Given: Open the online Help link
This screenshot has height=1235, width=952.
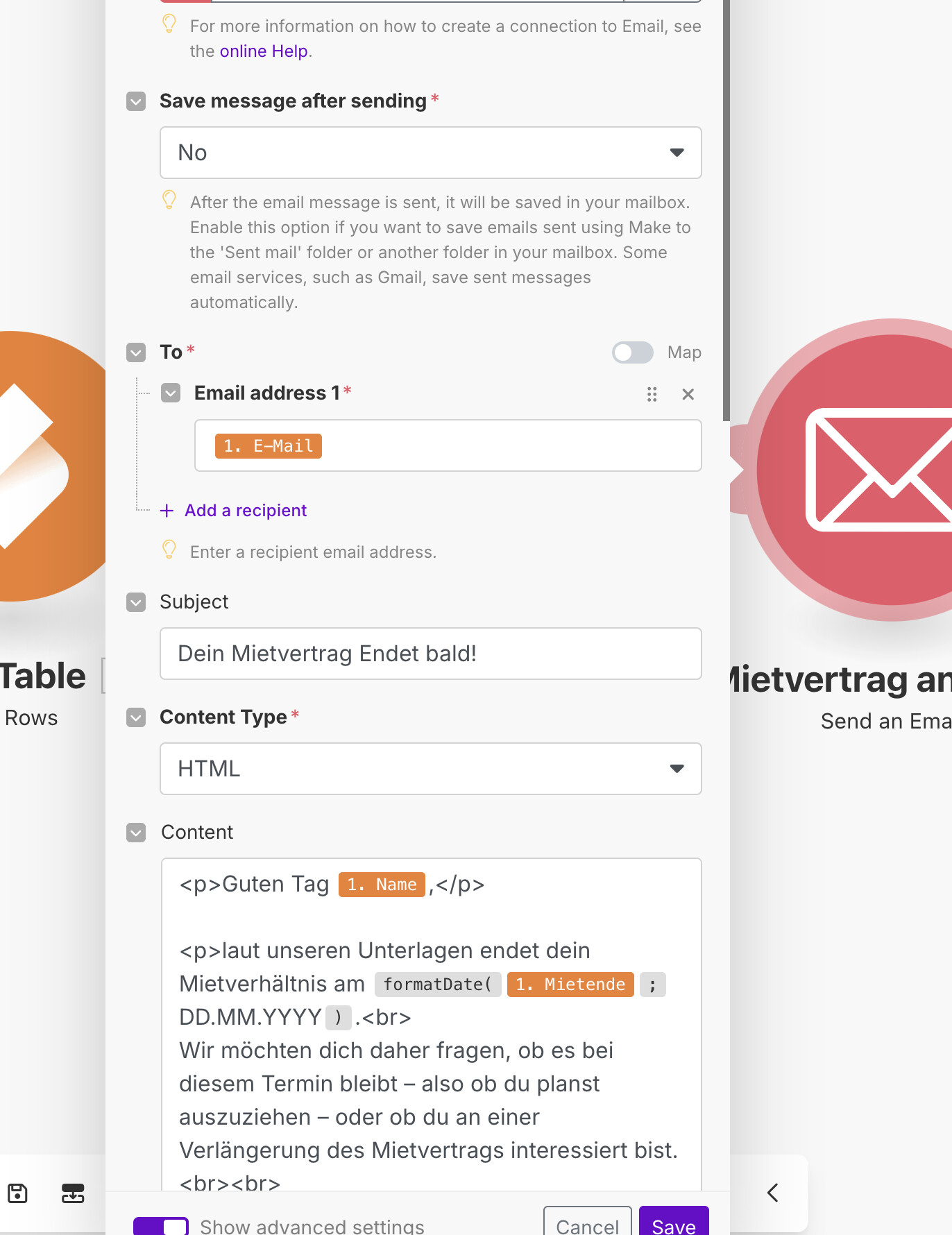Looking at the screenshot, I should point(263,51).
